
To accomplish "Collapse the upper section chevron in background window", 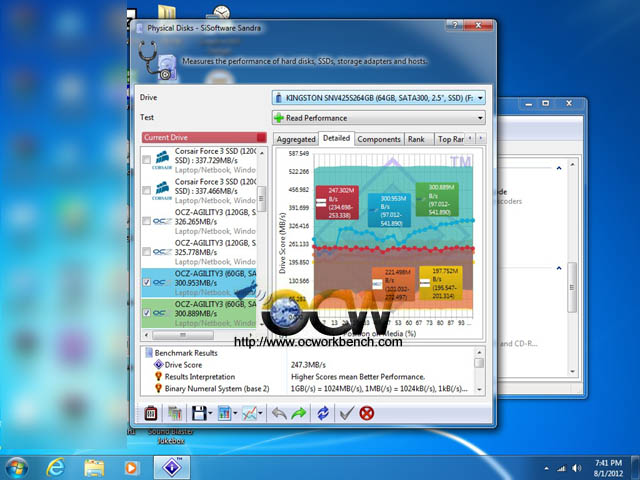I will click(x=559, y=168).
